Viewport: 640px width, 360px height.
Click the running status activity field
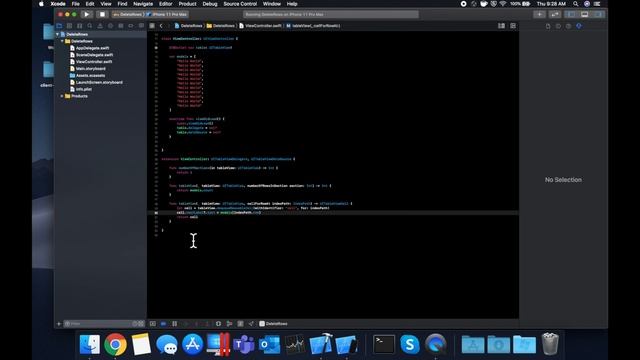coord(331,14)
